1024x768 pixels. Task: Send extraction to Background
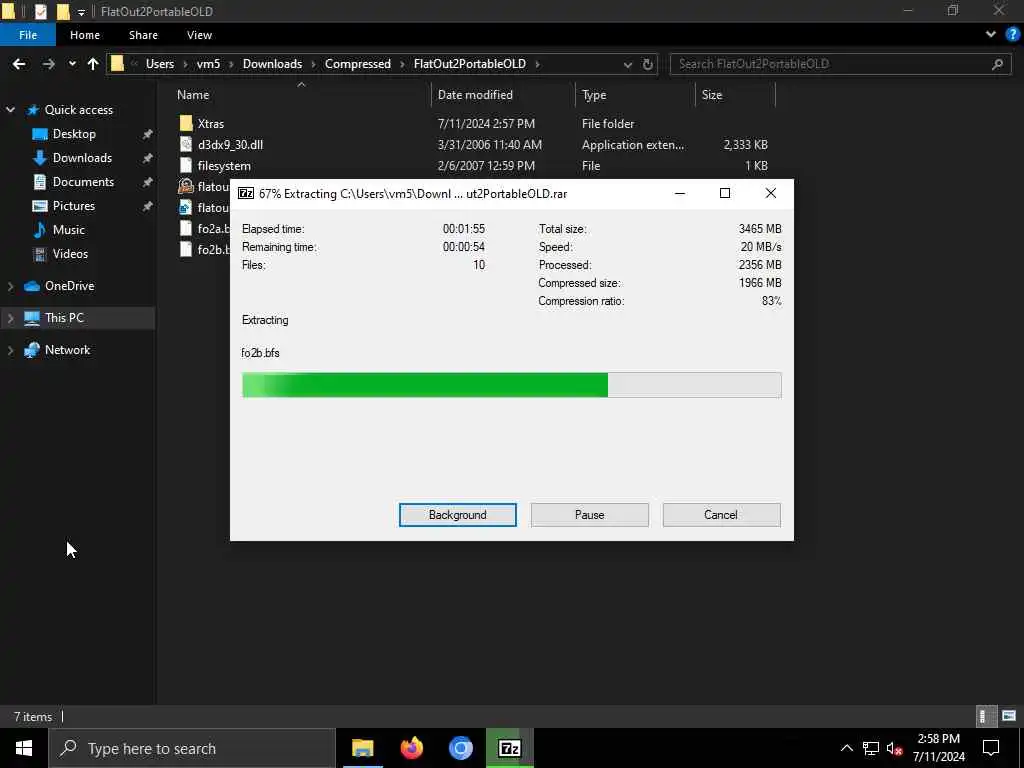(x=458, y=515)
